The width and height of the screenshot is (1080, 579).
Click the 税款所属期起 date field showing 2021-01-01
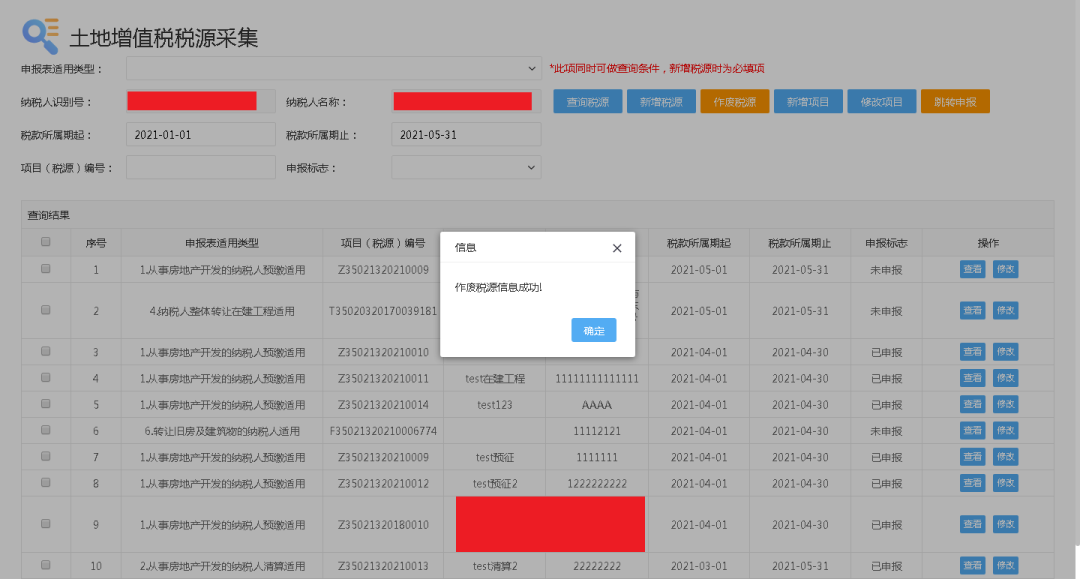[200, 134]
